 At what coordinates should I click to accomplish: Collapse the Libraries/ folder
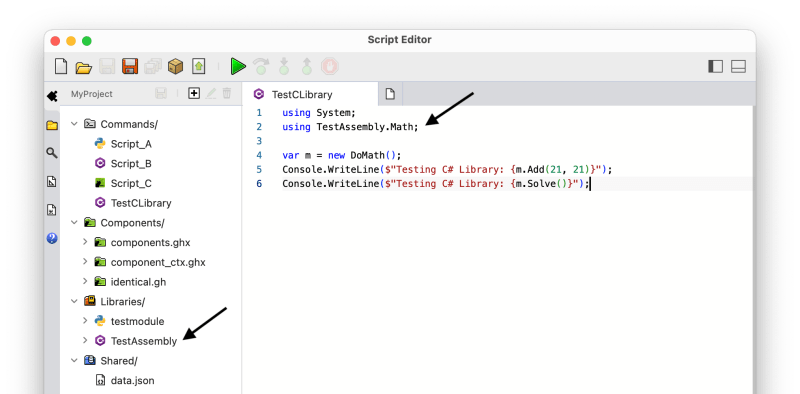click(74, 301)
